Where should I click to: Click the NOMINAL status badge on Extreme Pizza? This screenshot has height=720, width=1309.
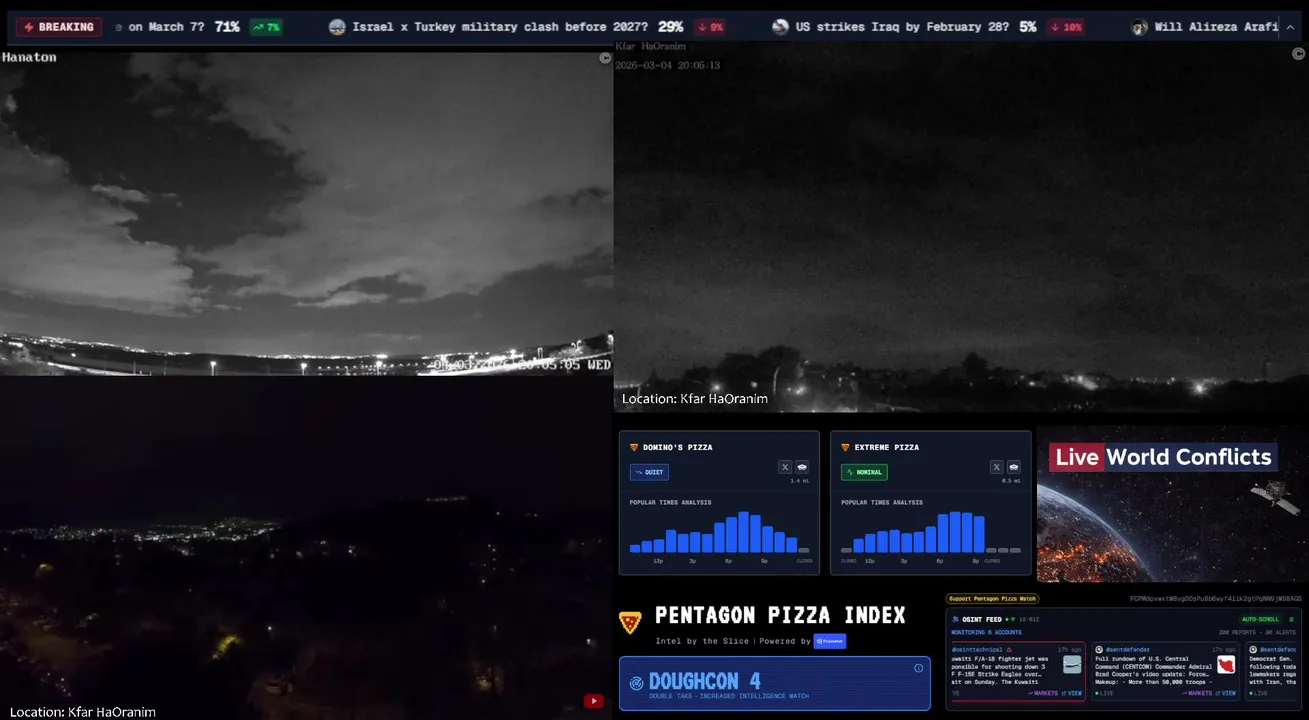(x=864, y=472)
